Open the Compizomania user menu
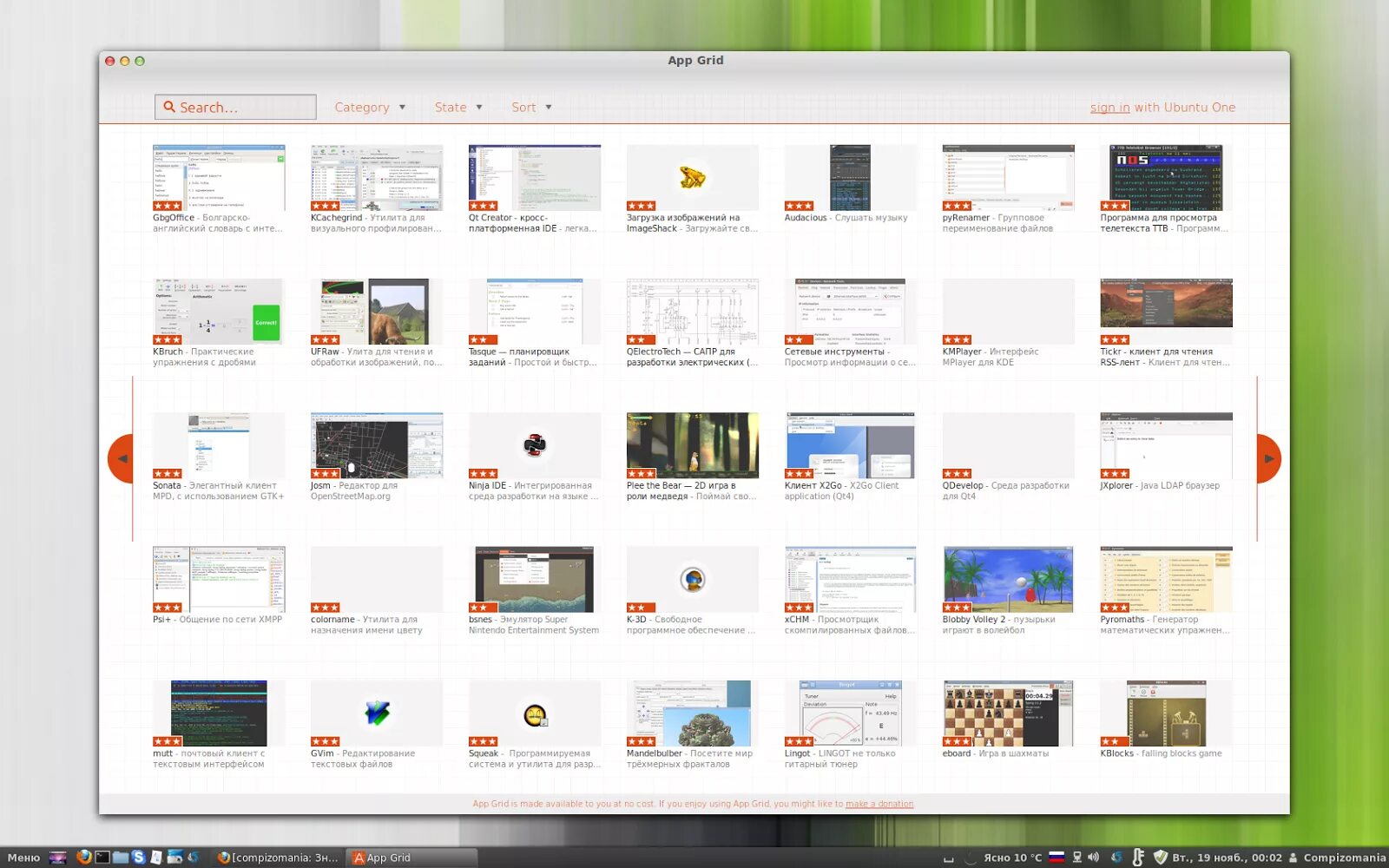This screenshot has height=868, width=1389. point(1337,858)
